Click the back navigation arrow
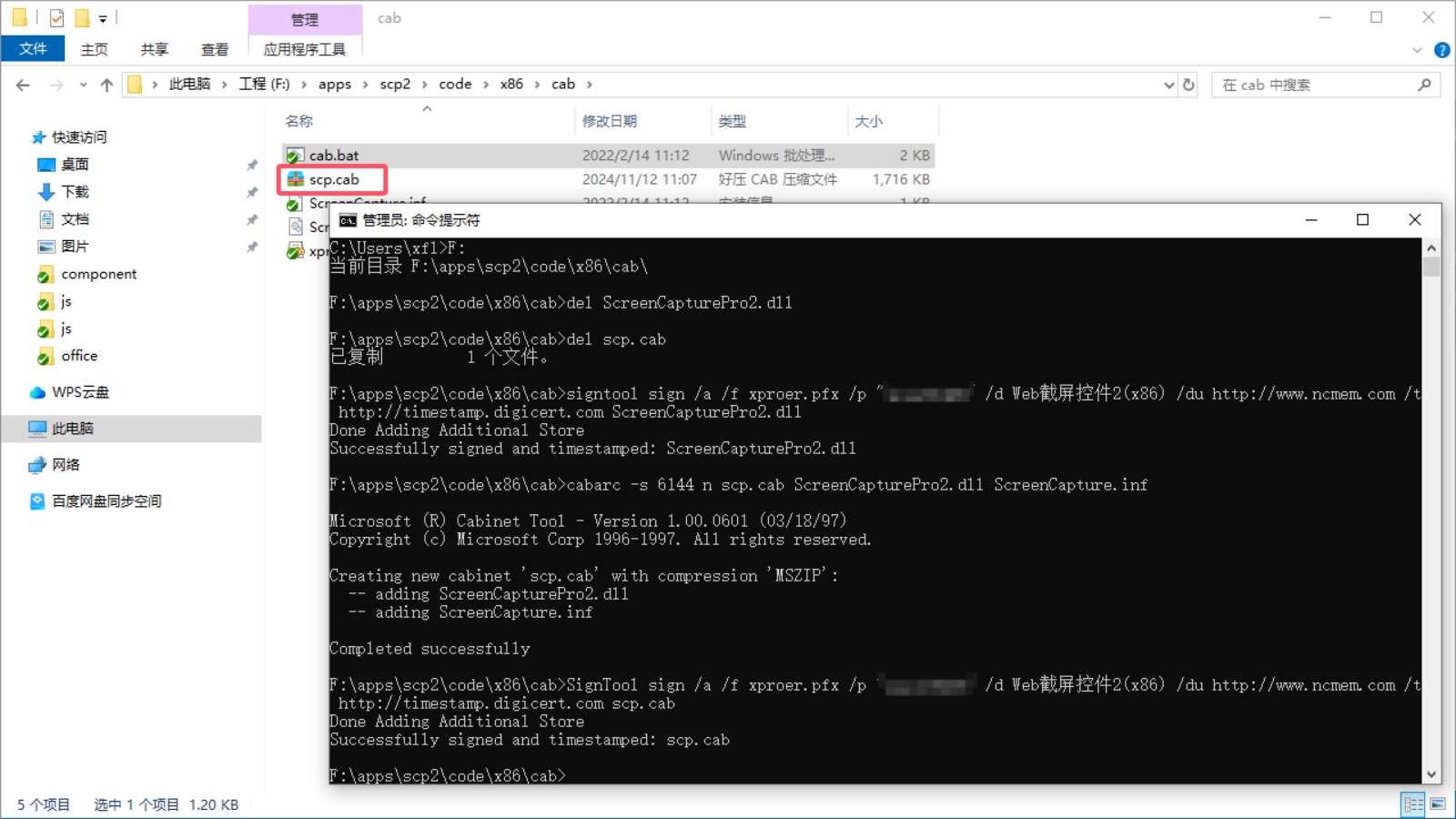 point(24,85)
